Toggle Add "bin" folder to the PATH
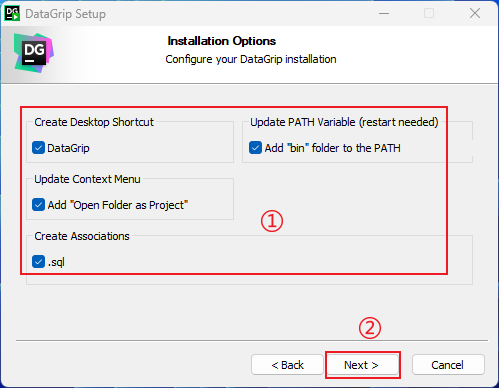 [255, 148]
